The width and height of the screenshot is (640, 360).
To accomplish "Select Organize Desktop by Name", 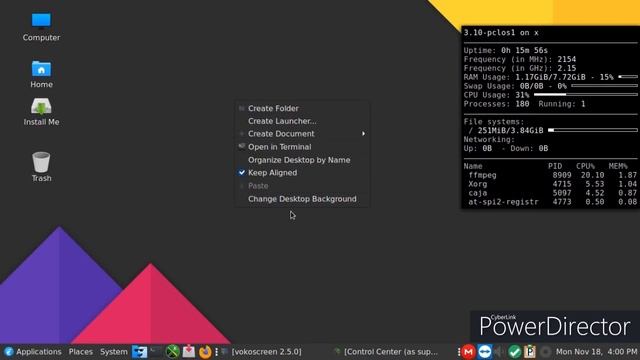I will [x=302, y=160].
